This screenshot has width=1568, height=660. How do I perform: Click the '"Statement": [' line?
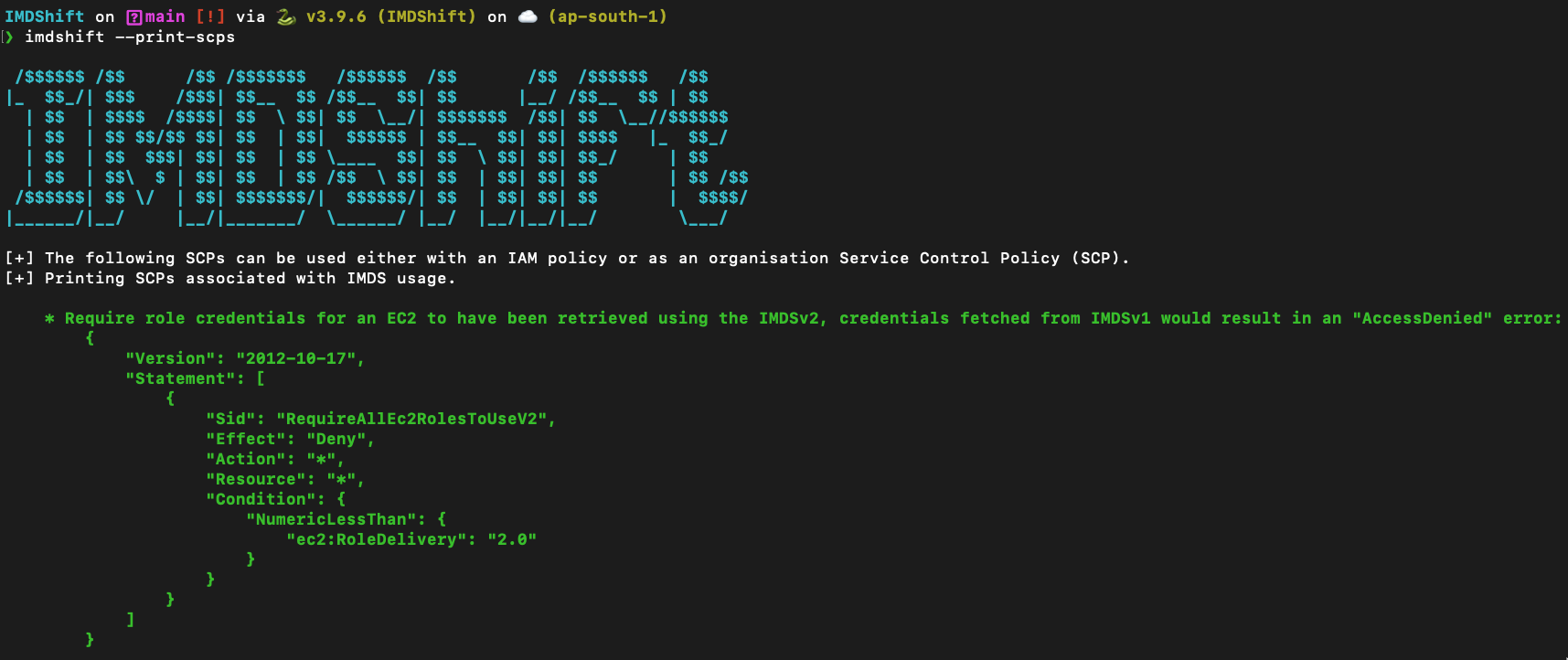click(195, 378)
